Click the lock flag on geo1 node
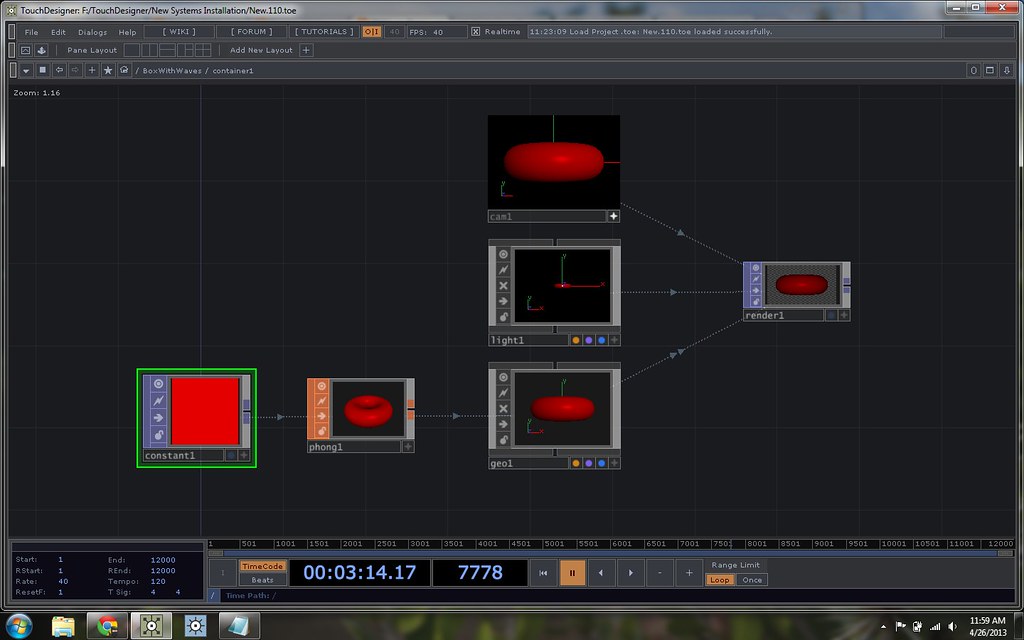Viewport: 1024px width, 640px height. coord(503,440)
